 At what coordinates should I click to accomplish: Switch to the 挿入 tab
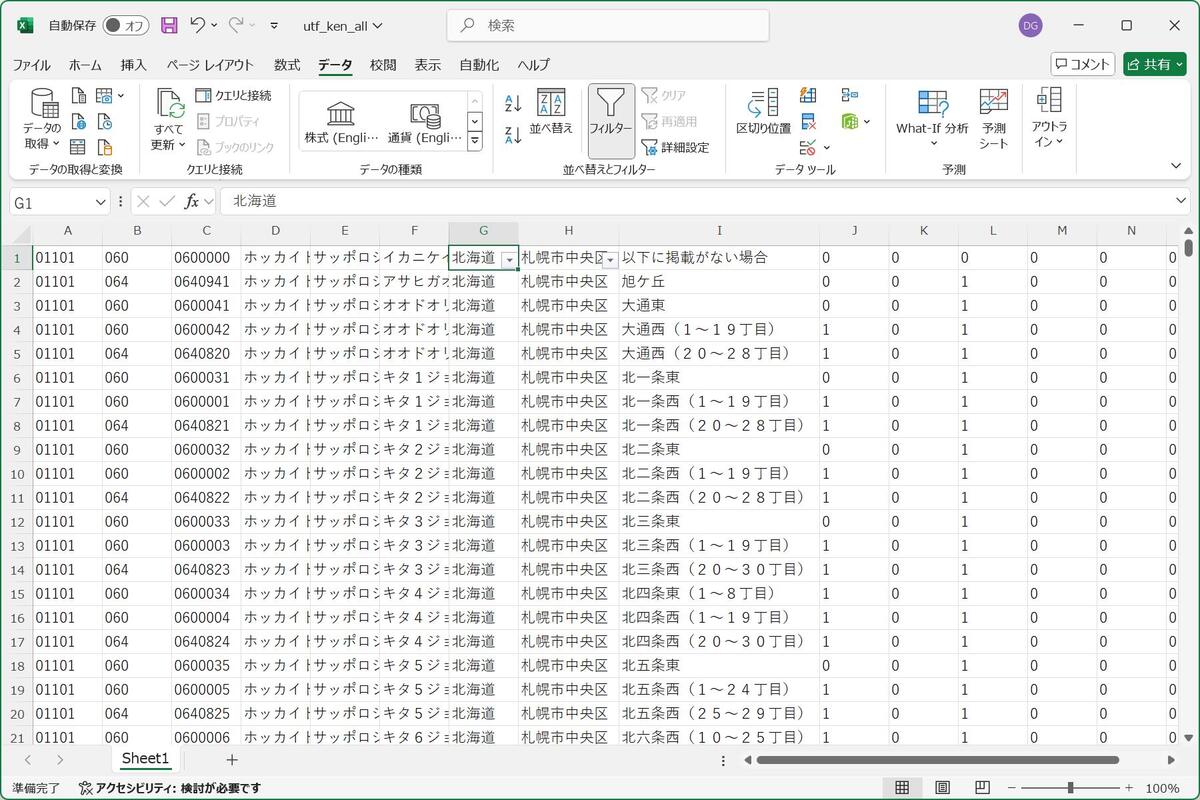(134, 65)
